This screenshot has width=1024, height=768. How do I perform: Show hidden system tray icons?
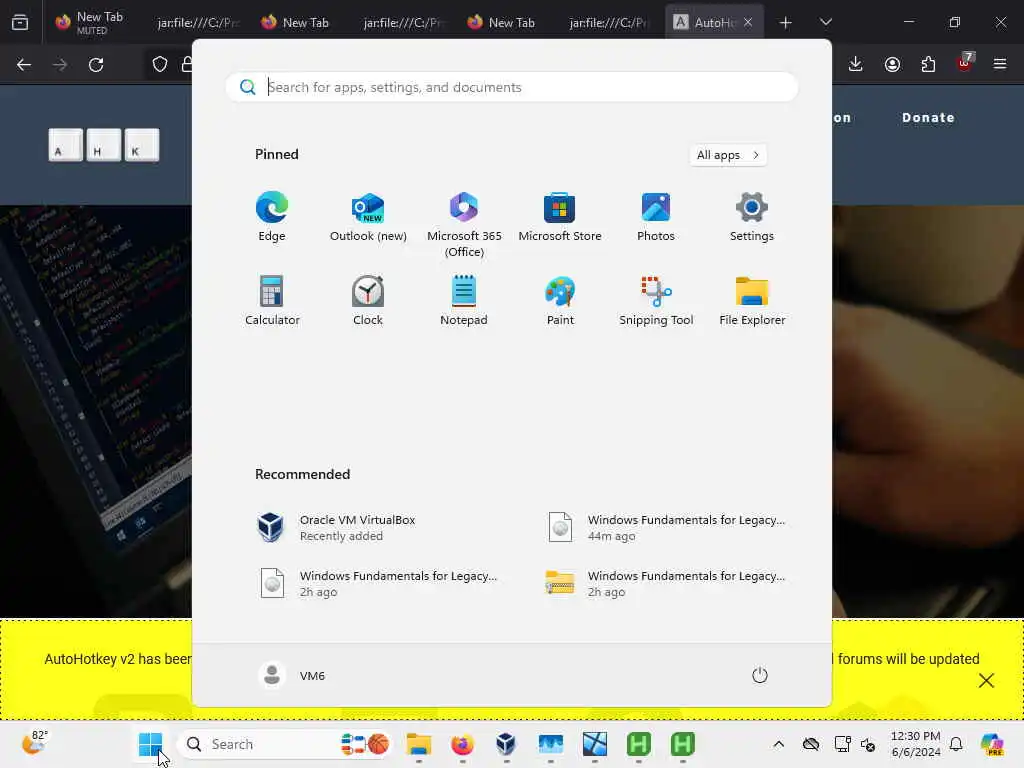coord(778,744)
